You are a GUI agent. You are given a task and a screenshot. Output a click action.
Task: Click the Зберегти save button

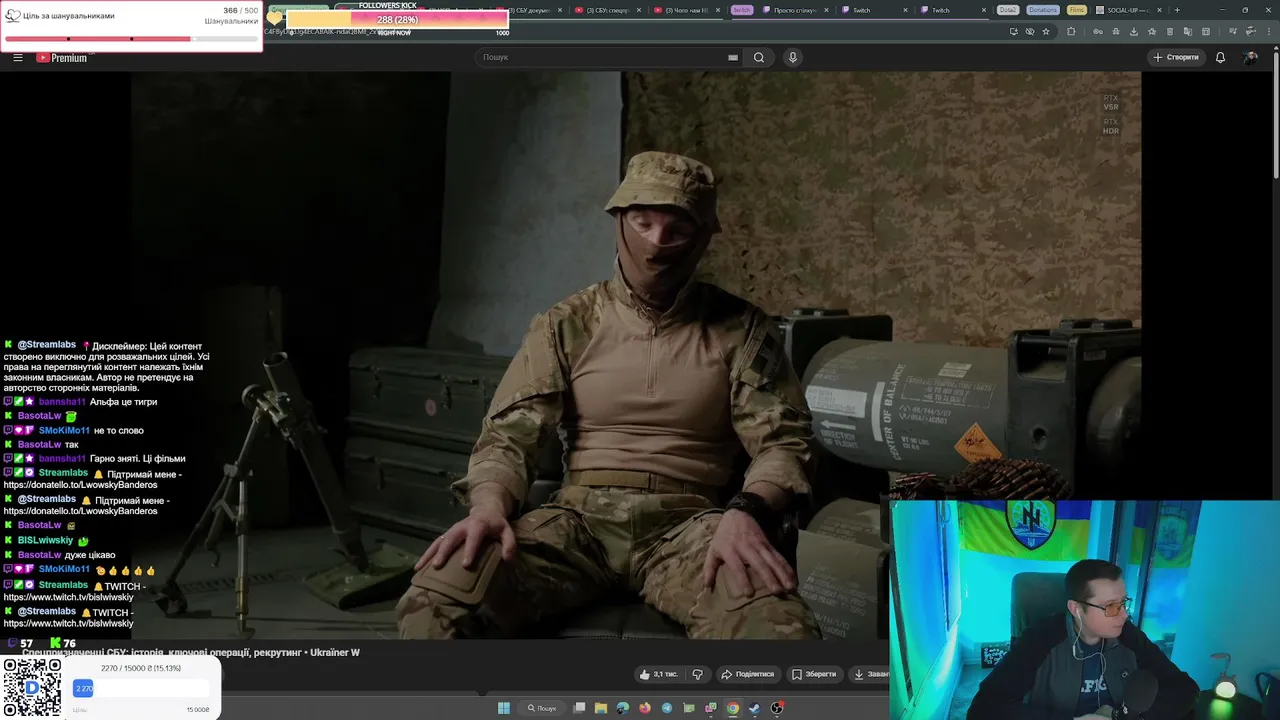pyautogui.click(x=814, y=674)
